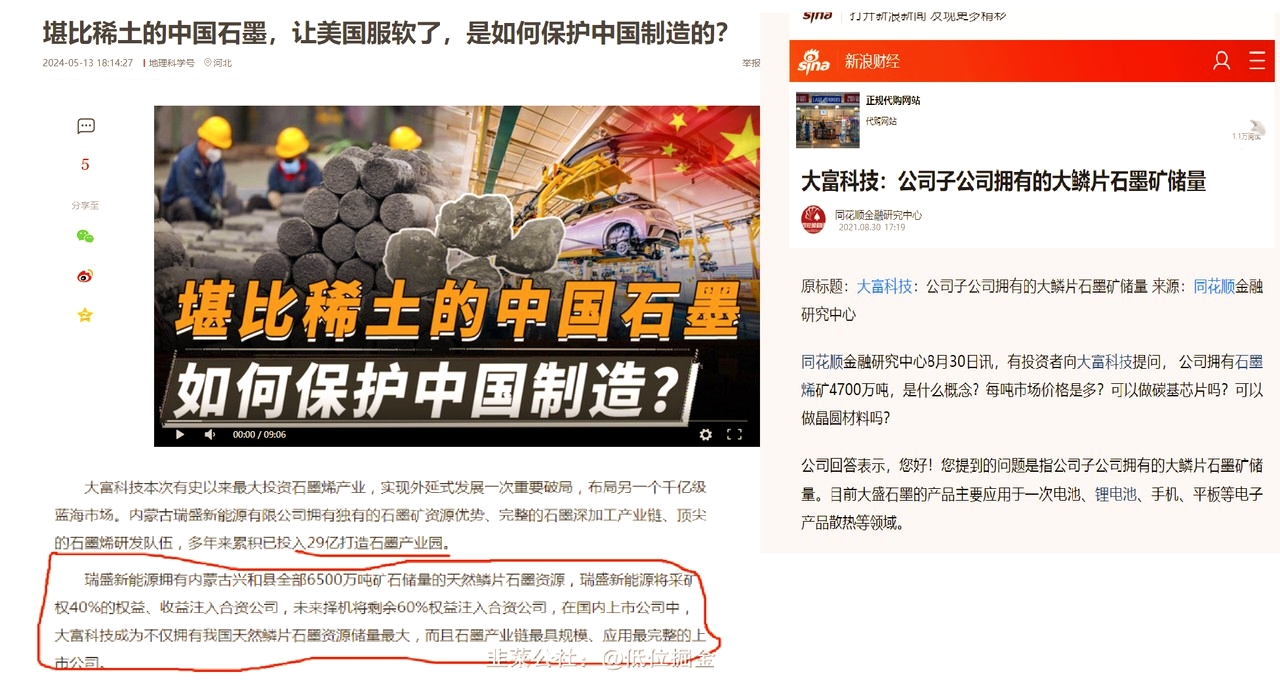1280x688 pixels.
Task: Expand the hamburger menu in the Sina header
Action: 1257,61
